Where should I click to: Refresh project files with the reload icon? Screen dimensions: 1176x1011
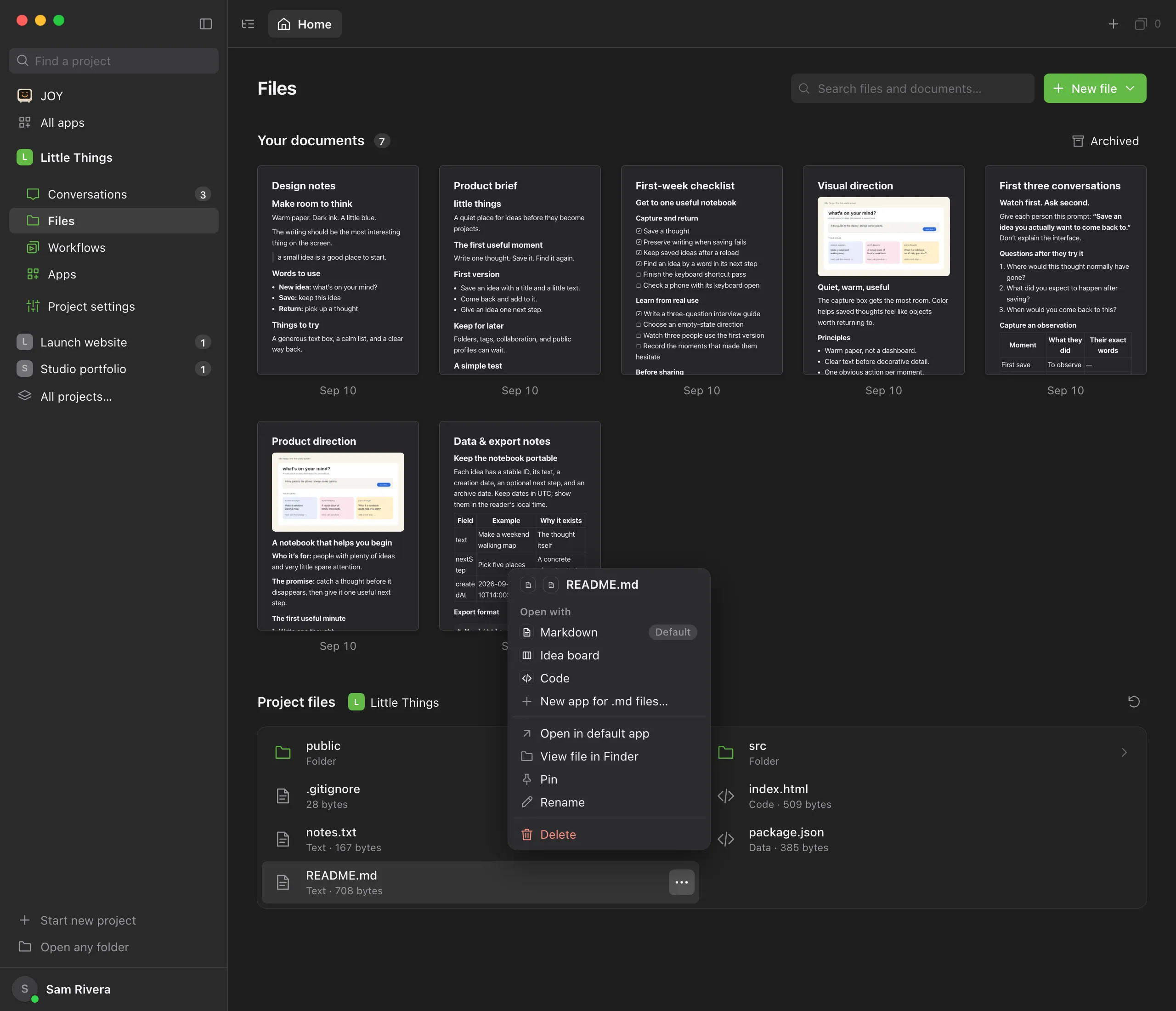1133,702
